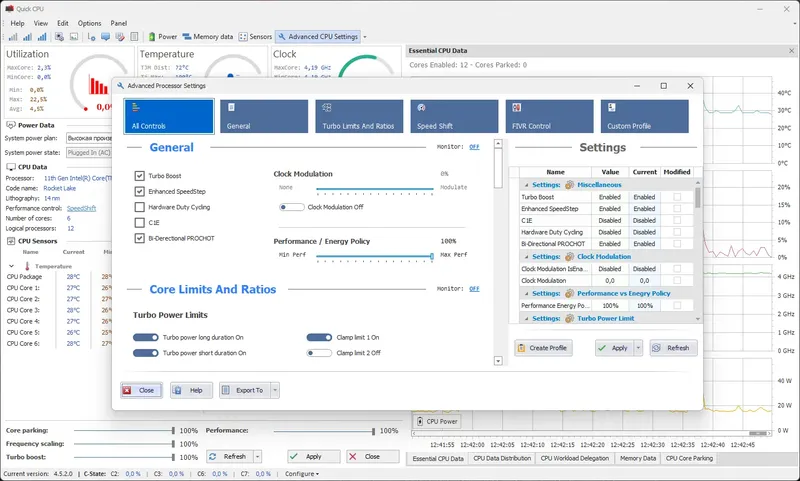Viewport: 800px width, 481px height.
Task: Open the FIVR Control tile
Action: (x=549, y=116)
